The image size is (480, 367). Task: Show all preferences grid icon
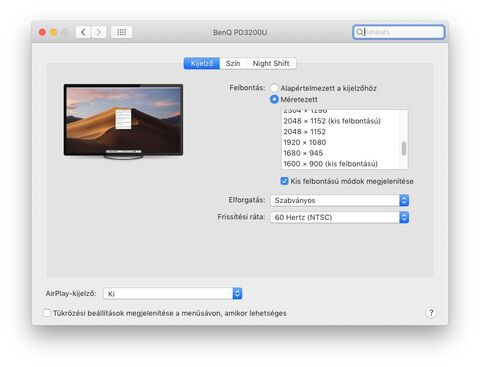pyautogui.click(x=121, y=32)
